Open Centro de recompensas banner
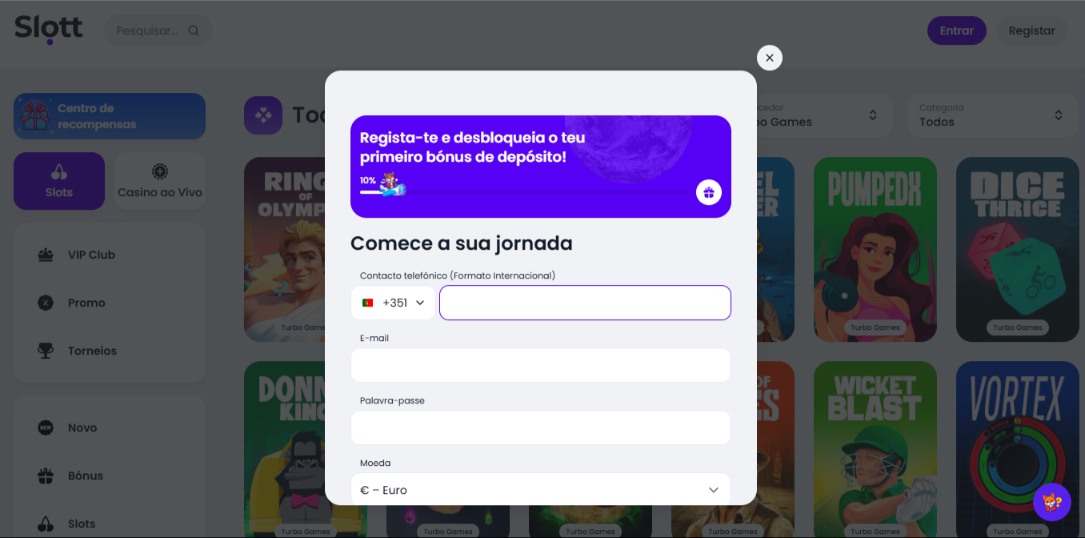Image resolution: width=1085 pixels, height=538 pixels. pyautogui.click(x=109, y=116)
